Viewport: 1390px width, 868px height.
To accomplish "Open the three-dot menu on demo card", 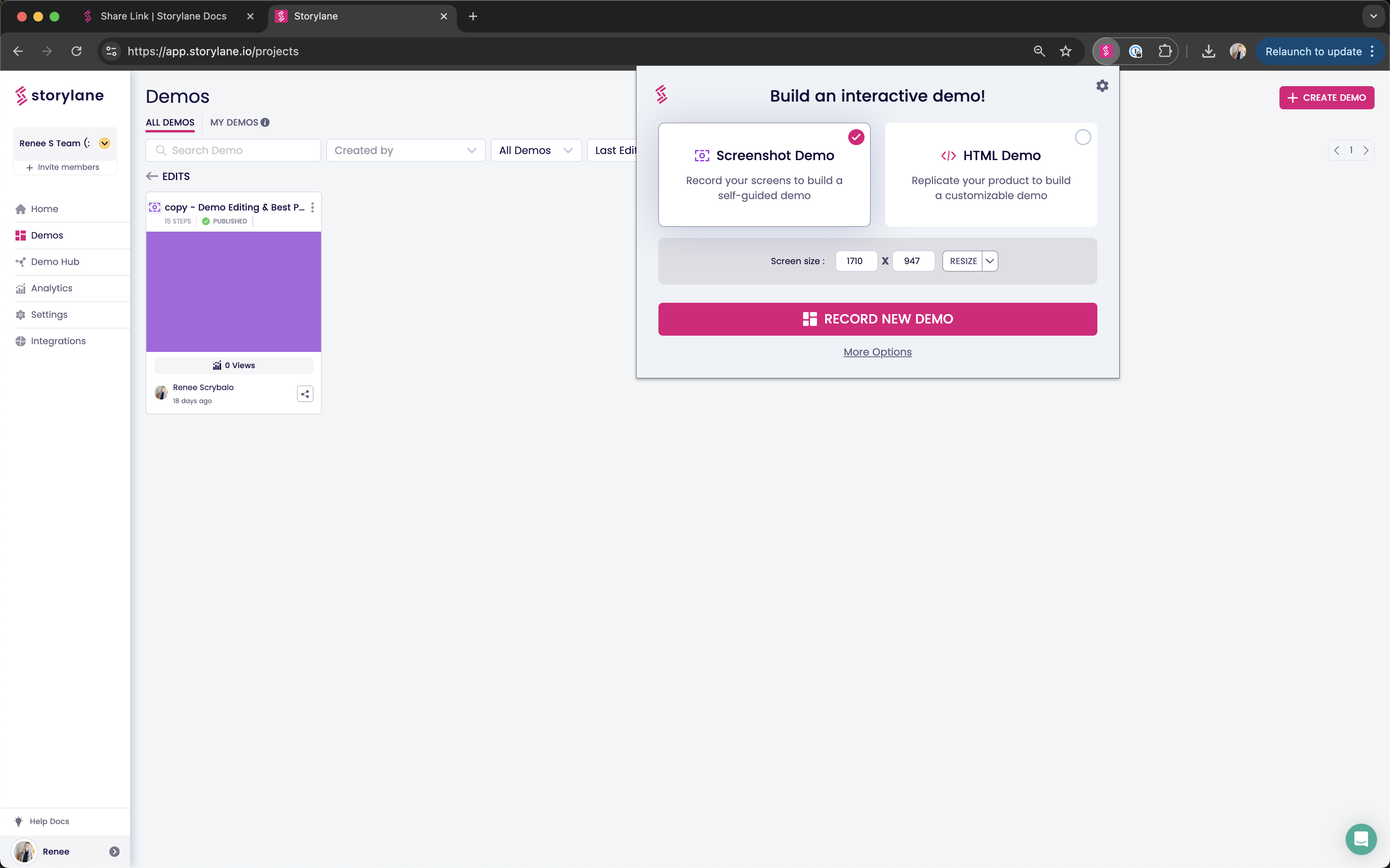I will coord(312,207).
